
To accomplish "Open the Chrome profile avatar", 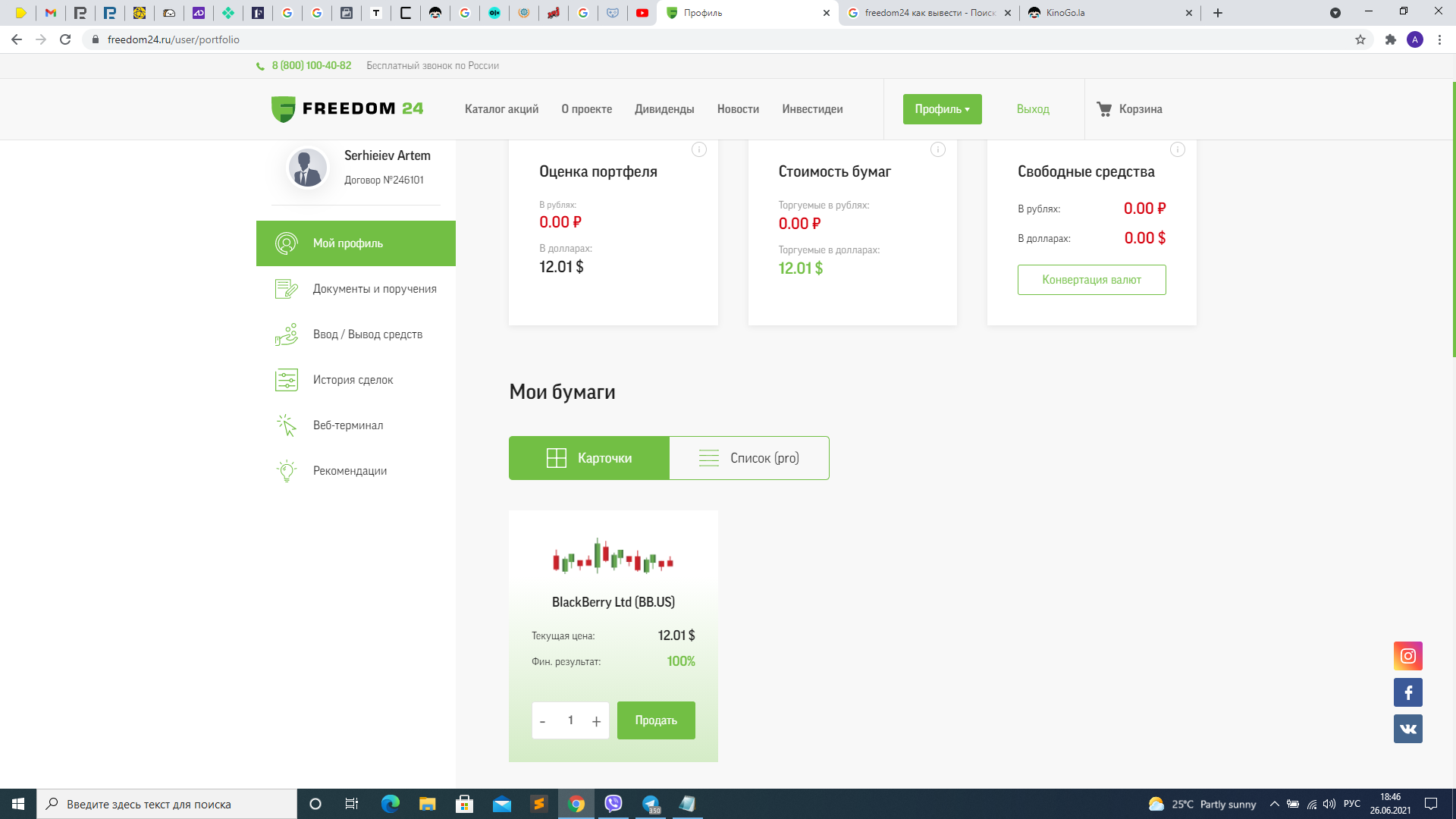I will [x=1415, y=39].
